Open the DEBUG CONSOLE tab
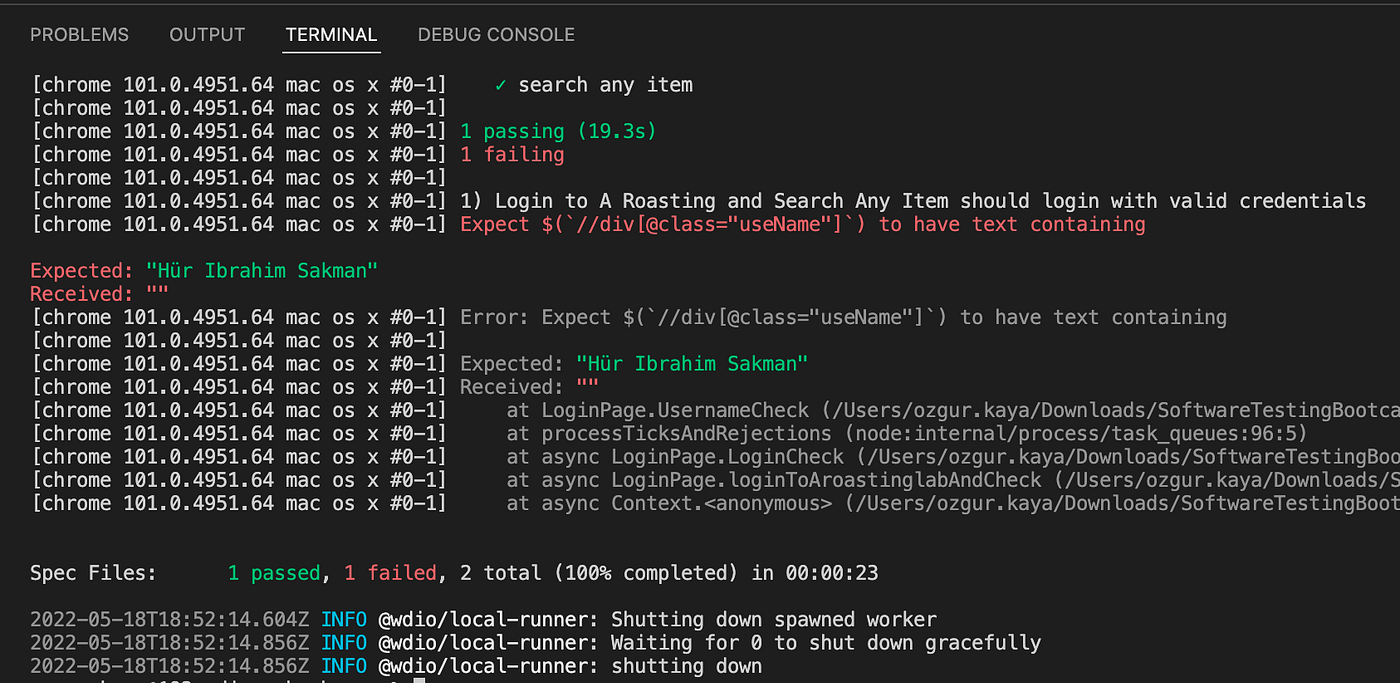The height and width of the screenshot is (683, 1400). click(x=496, y=35)
